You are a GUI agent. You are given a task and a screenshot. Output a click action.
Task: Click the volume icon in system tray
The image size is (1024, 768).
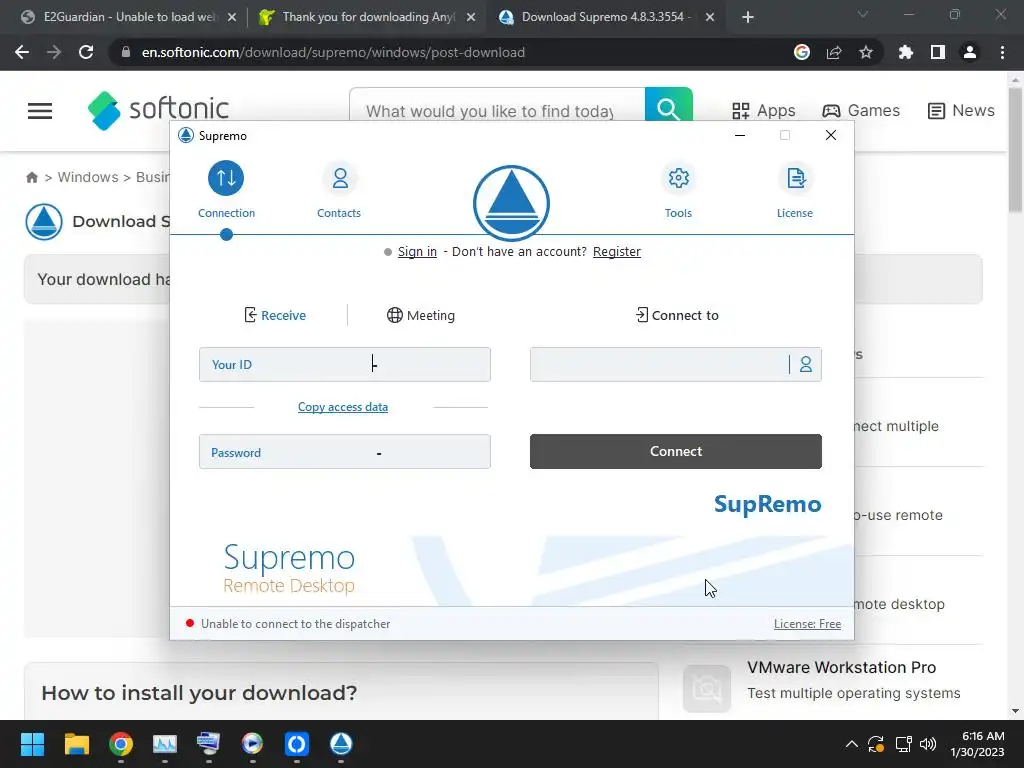(x=928, y=744)
